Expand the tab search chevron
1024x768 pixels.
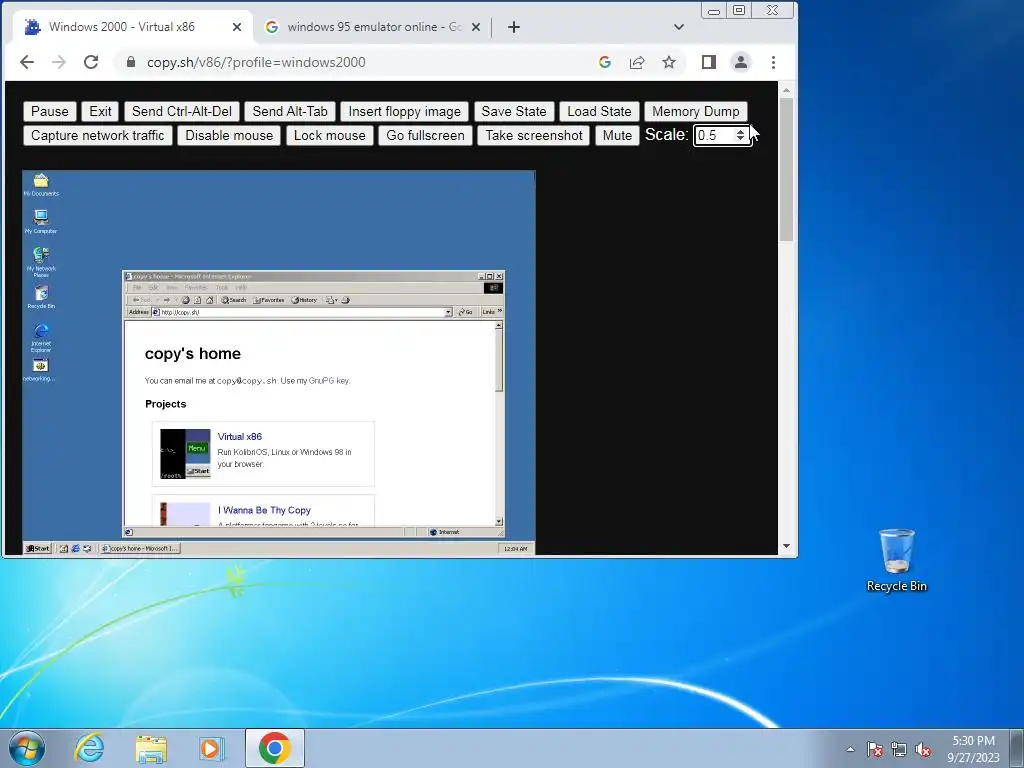[x=679, y=27]
